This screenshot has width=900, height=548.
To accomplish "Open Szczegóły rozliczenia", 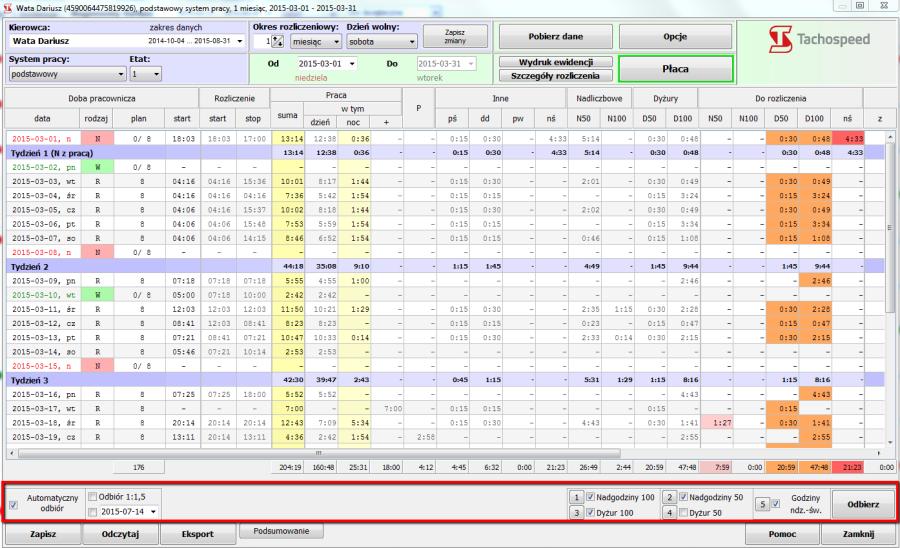I will tap(556, 76).
